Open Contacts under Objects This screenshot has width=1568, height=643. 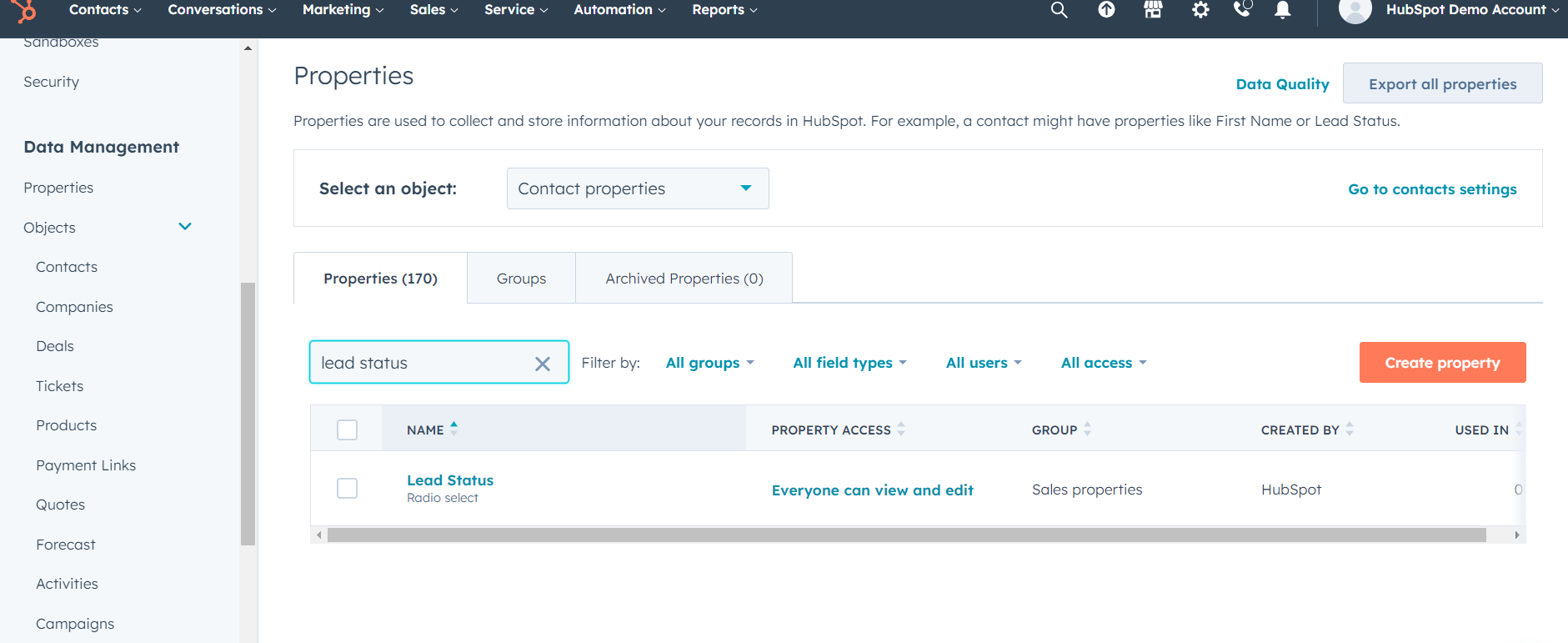click(67, 267)
